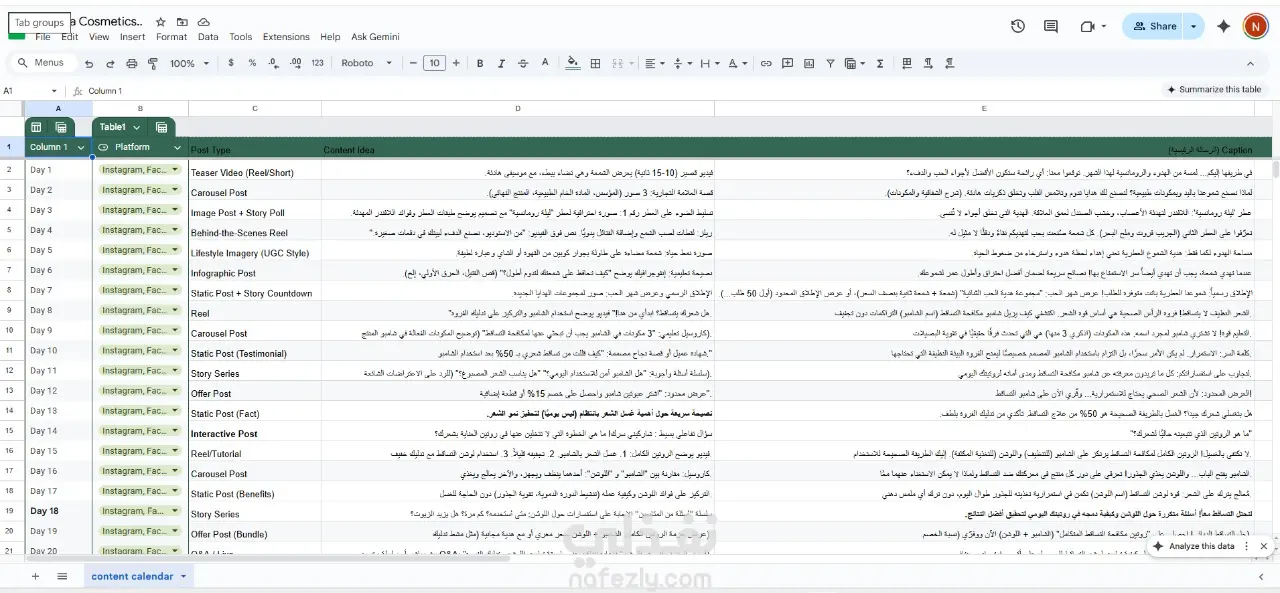The height and width of the screenshot is (593, 1280).
Task: Star the spreadsheet
Action: tap(161, 22)
